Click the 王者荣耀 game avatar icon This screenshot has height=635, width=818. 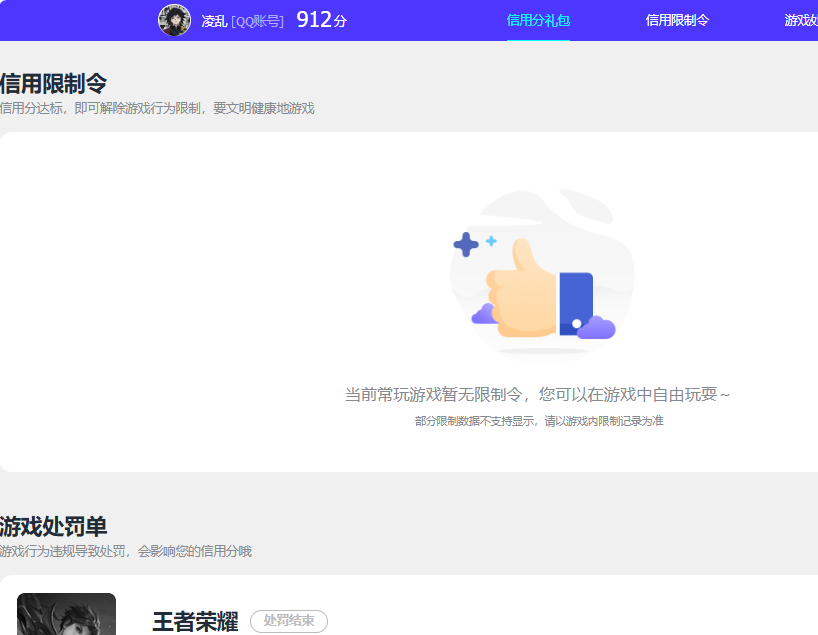click(66, 613)
